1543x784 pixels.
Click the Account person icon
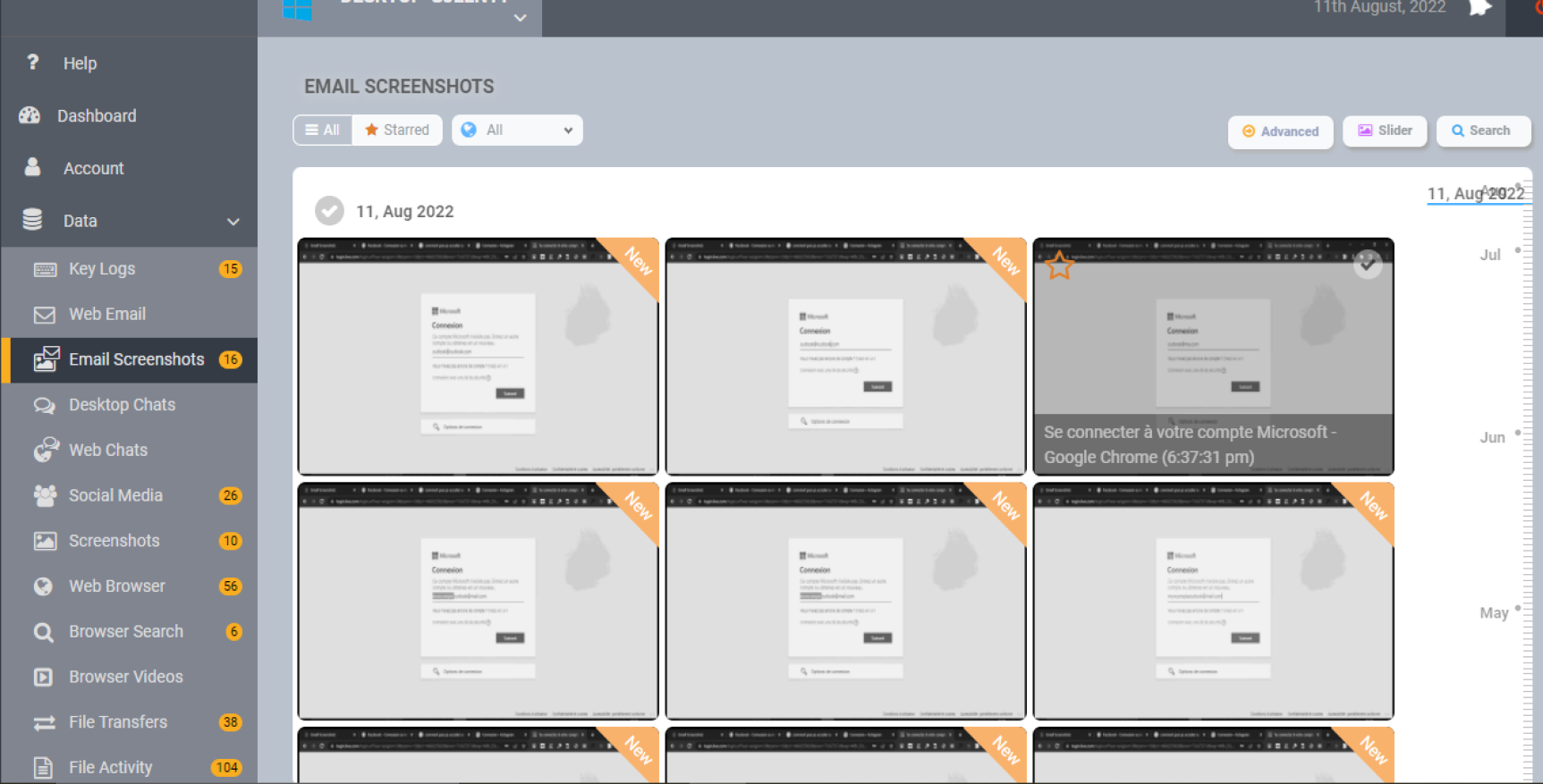tap(32, 167)
